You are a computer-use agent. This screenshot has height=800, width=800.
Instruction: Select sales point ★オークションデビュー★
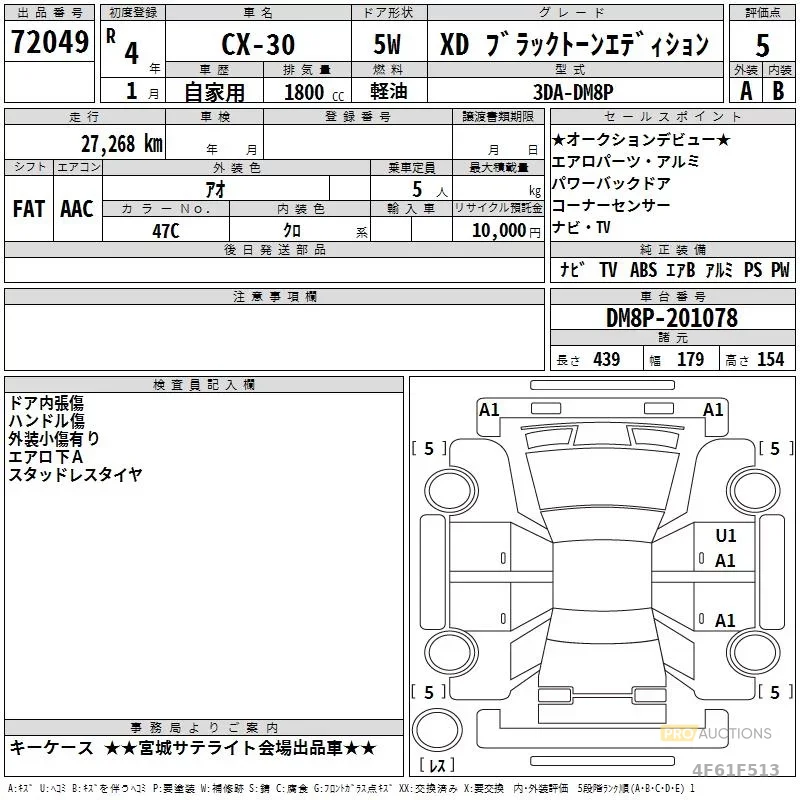tap(641, 139)
